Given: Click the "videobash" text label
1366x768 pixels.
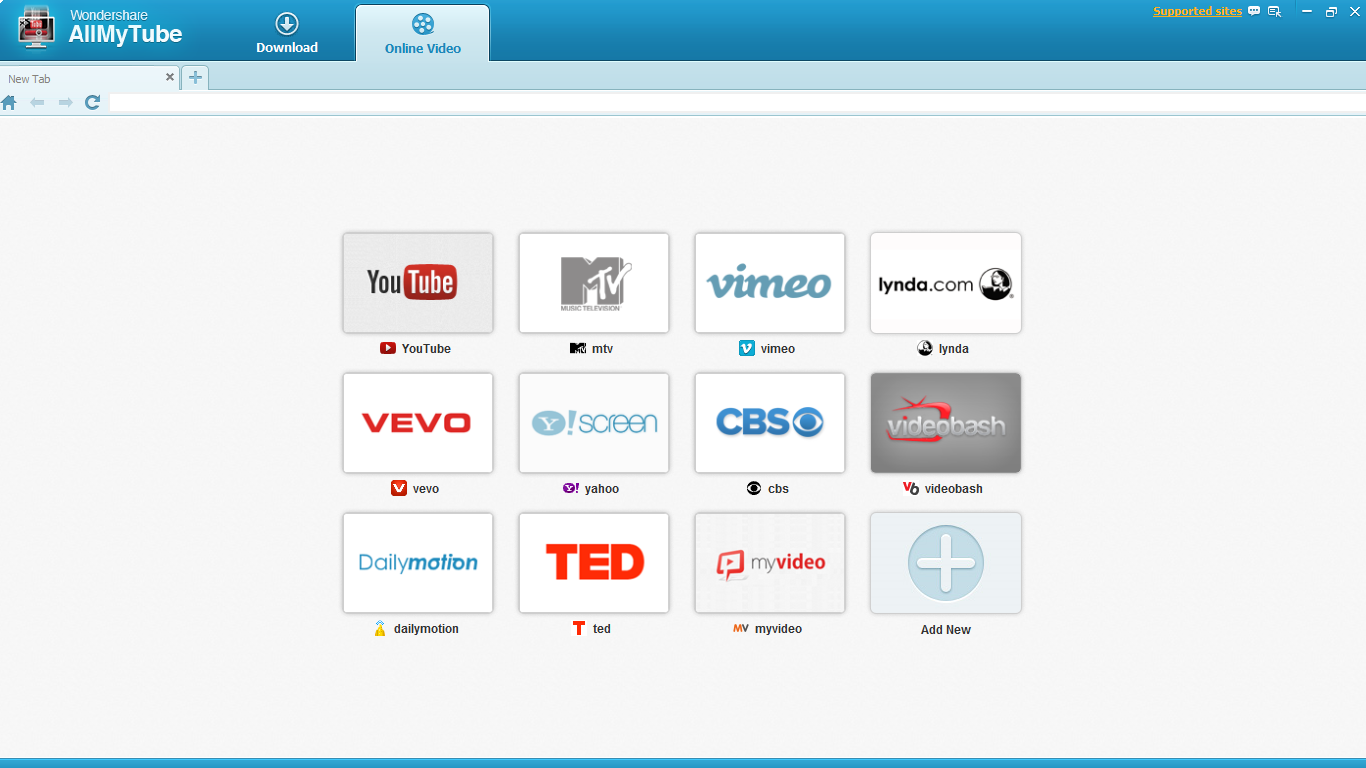Looking at the screenshot, I should (954, 489).
